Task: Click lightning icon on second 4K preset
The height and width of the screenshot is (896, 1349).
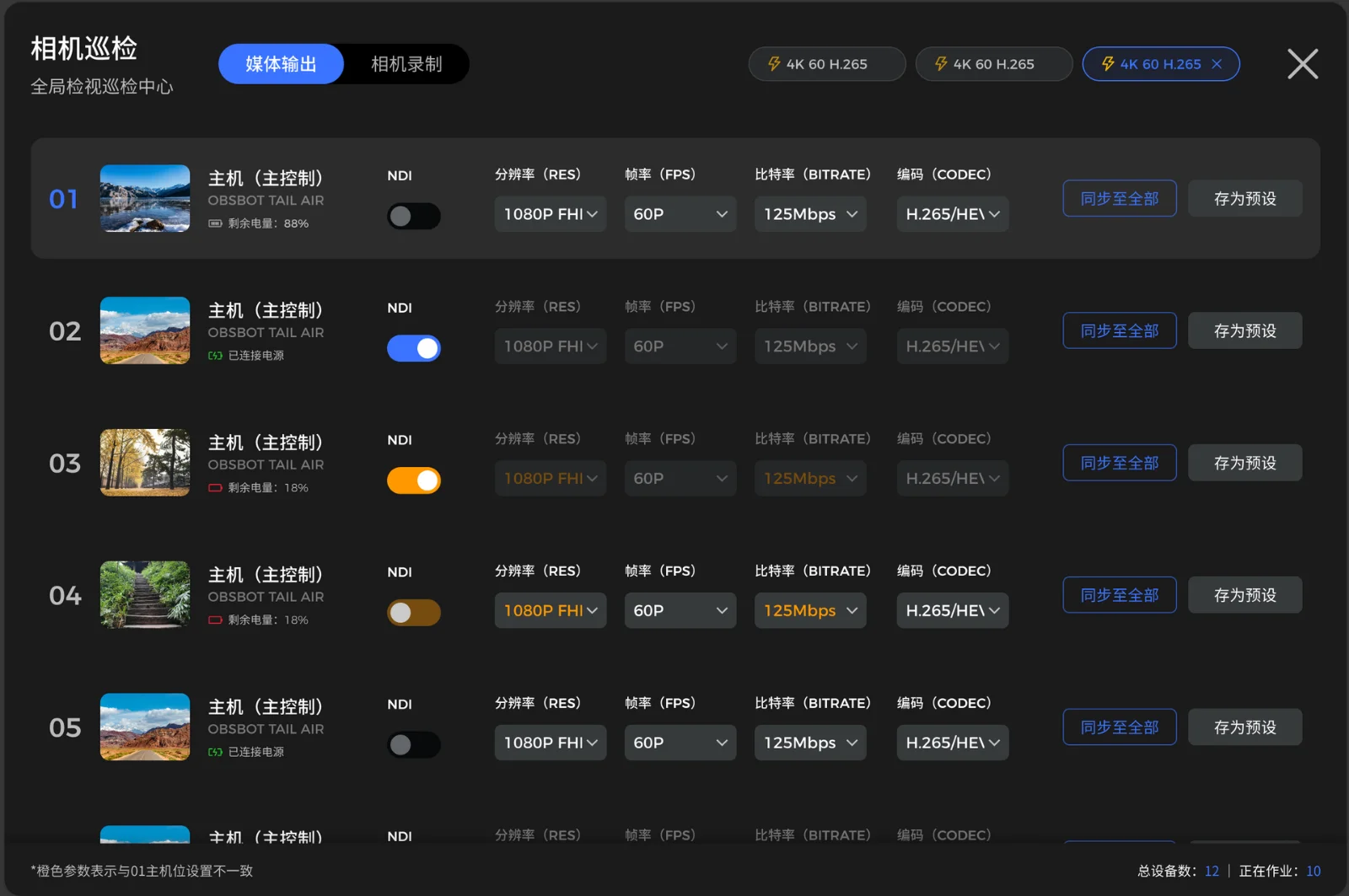Action: [x=941, y=64]
